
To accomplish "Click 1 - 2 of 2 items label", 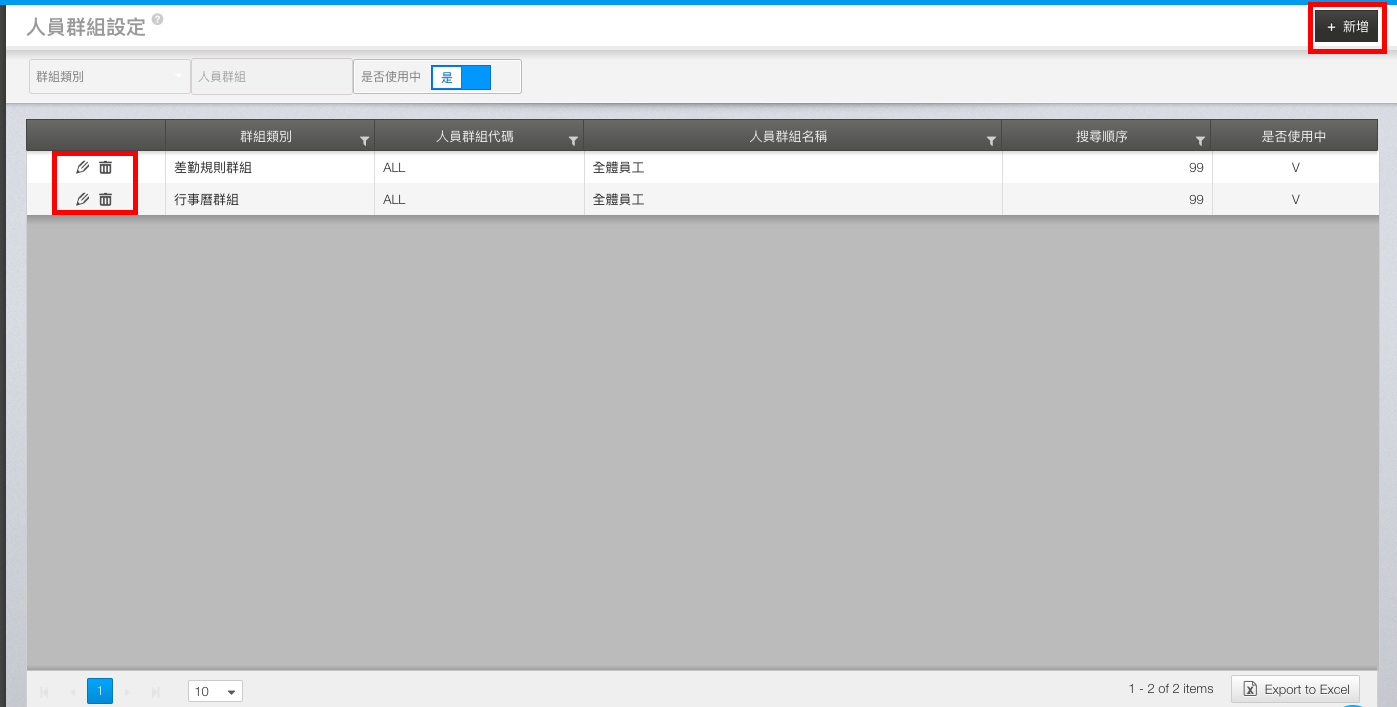I will click(x=1171, y=689).
